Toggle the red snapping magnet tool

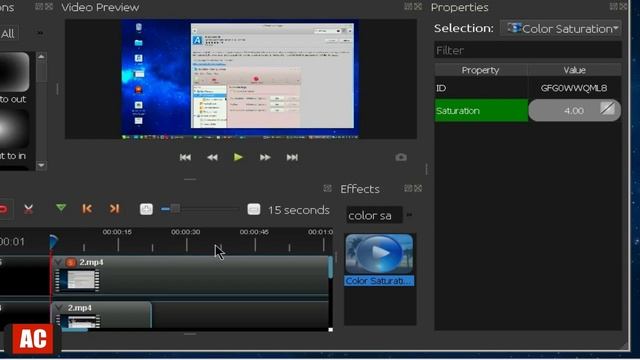pos(3,209)
